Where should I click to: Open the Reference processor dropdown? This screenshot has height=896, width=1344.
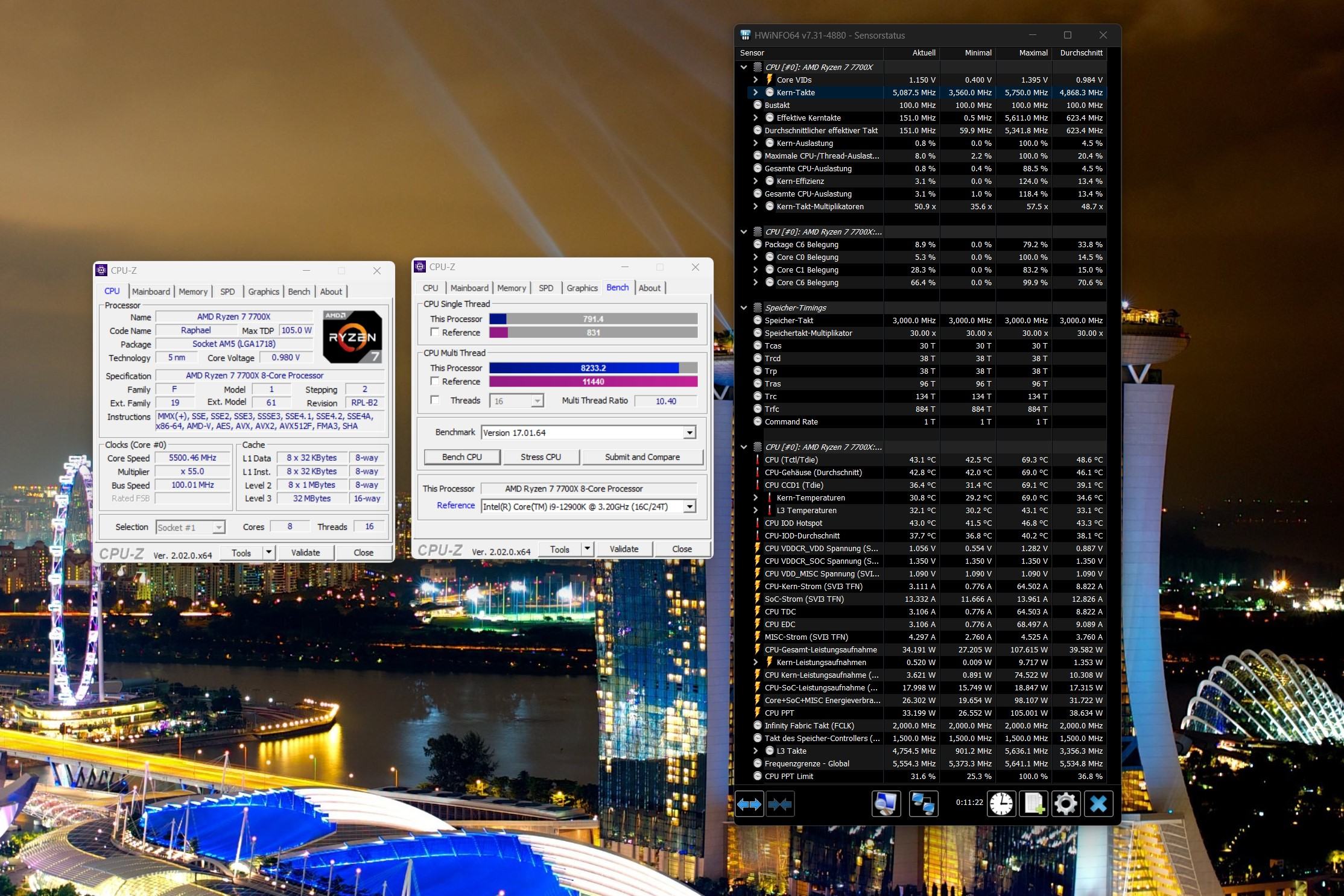coord(689,506)
